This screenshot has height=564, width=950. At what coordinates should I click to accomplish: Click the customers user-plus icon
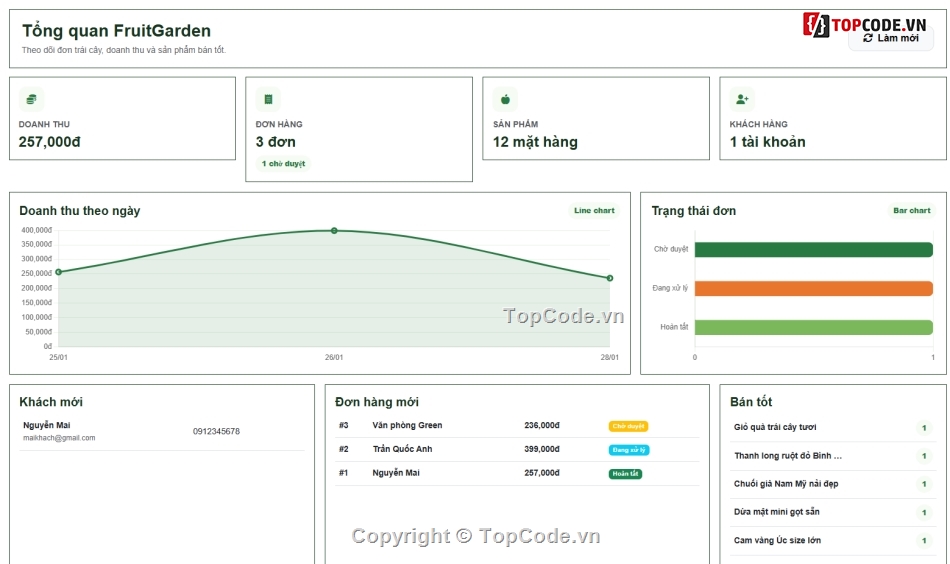point(742,99)
